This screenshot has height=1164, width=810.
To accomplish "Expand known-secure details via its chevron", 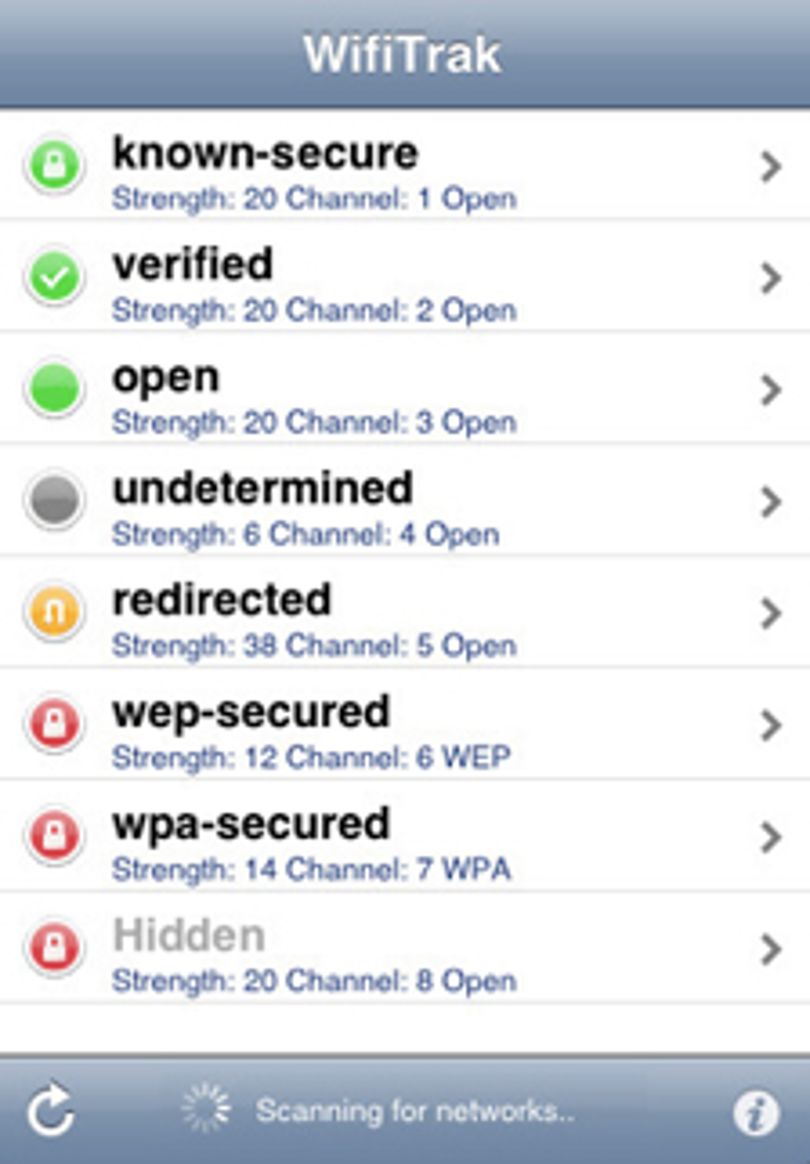I will coord(771,167).
